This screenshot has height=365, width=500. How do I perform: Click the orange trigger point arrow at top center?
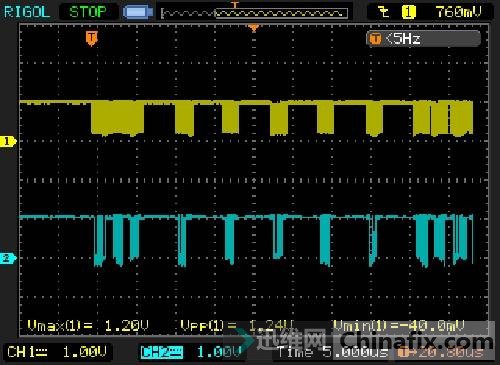[254, 28]
